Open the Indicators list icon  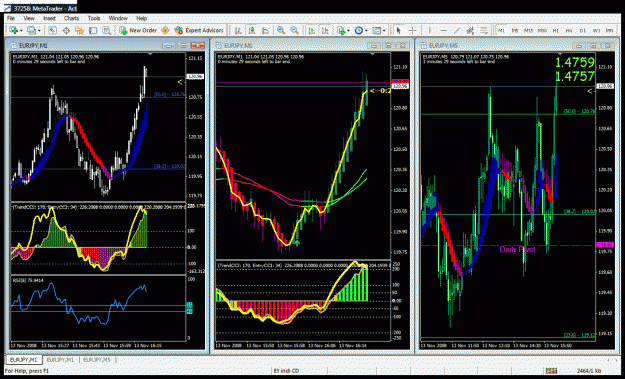point(341,30)
